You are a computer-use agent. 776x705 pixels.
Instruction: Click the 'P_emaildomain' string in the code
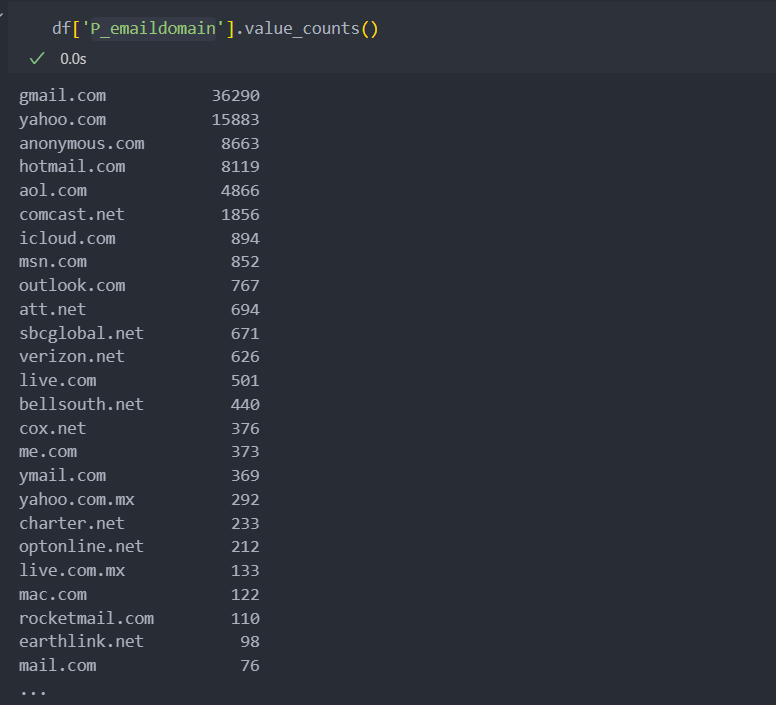(x=153, y=29)
